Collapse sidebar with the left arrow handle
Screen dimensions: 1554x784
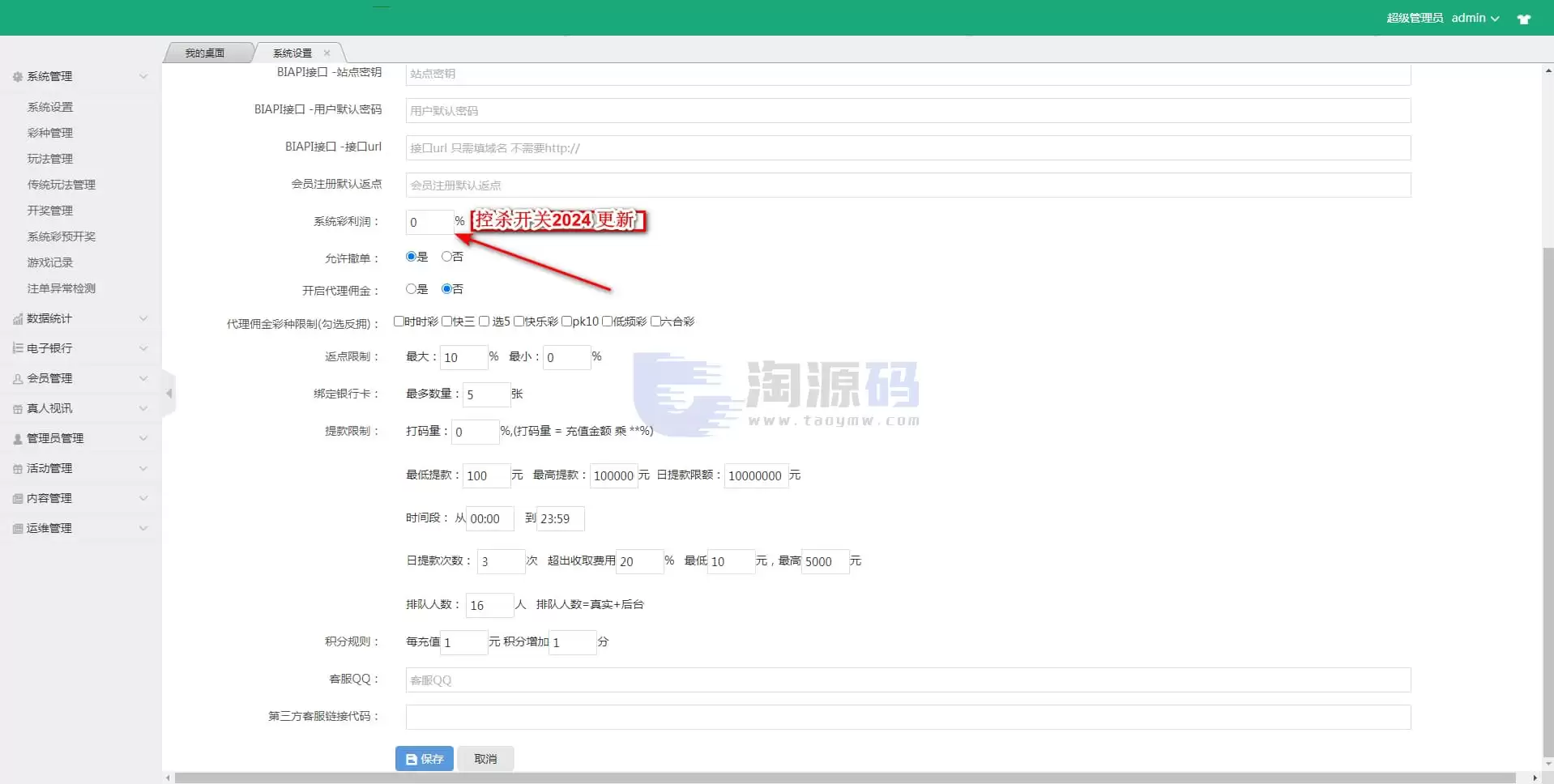tap(169, 394)
